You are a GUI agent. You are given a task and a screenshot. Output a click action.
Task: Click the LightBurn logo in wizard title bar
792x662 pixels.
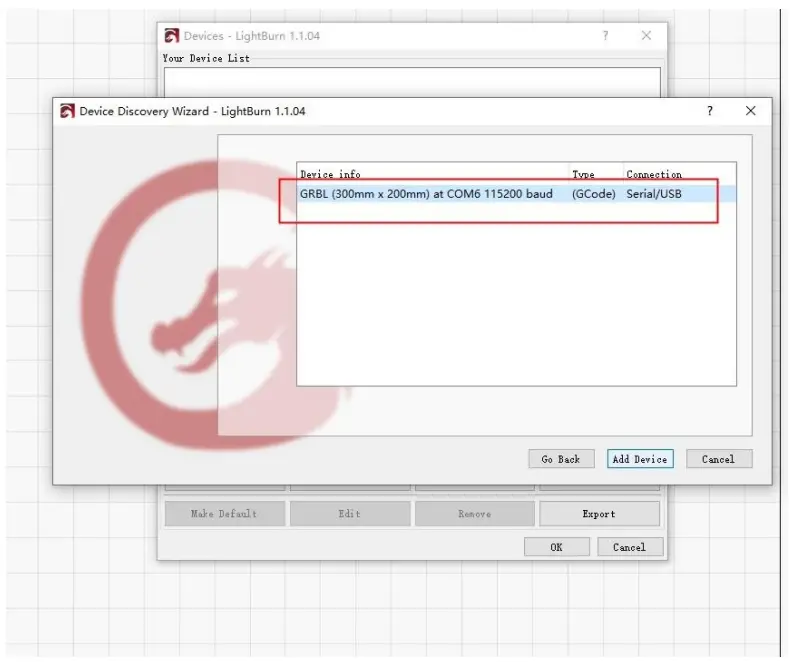[67, 111]
